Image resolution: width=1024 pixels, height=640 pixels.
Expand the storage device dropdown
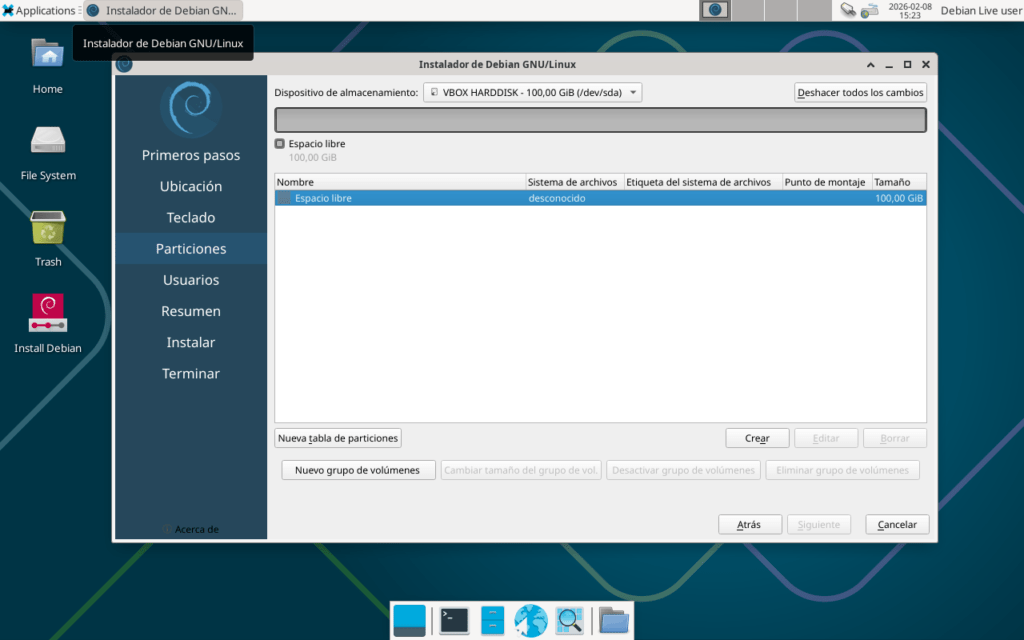click(532, 93)
